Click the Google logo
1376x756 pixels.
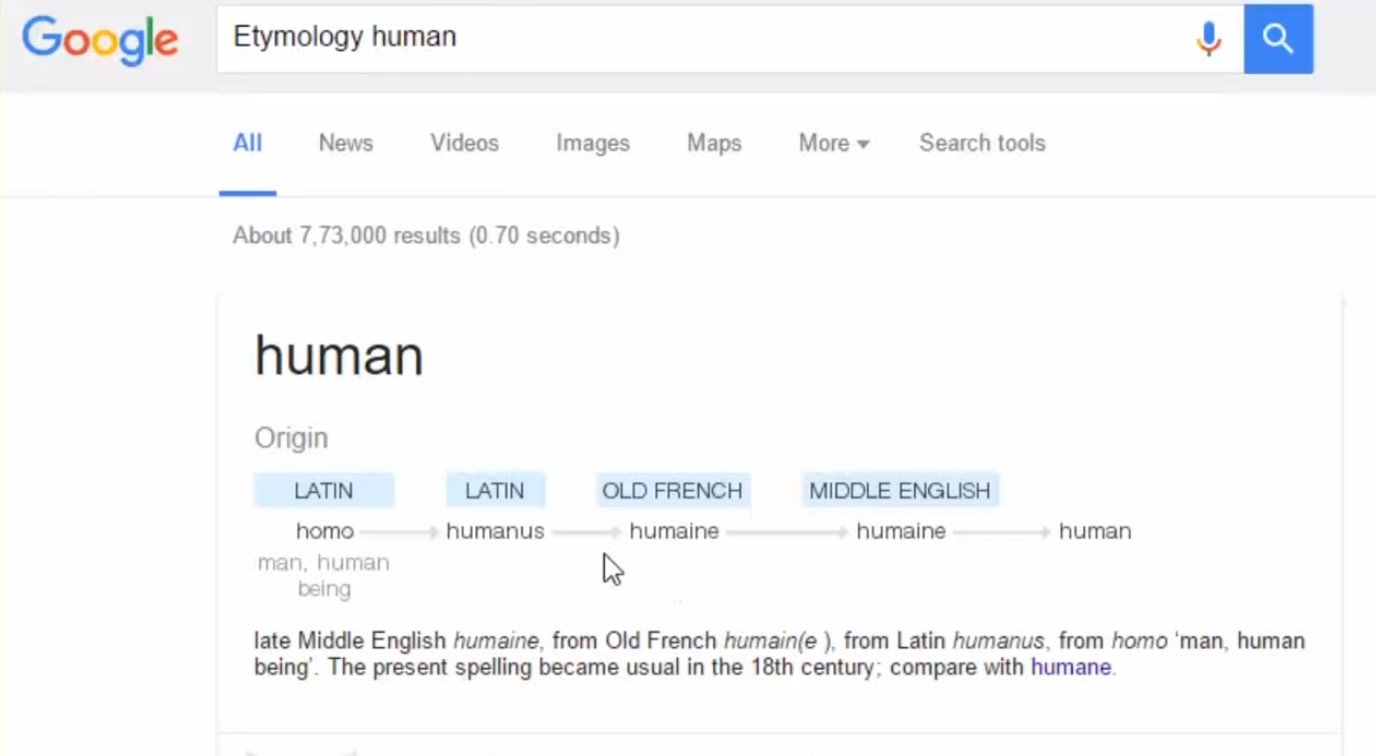100,39
